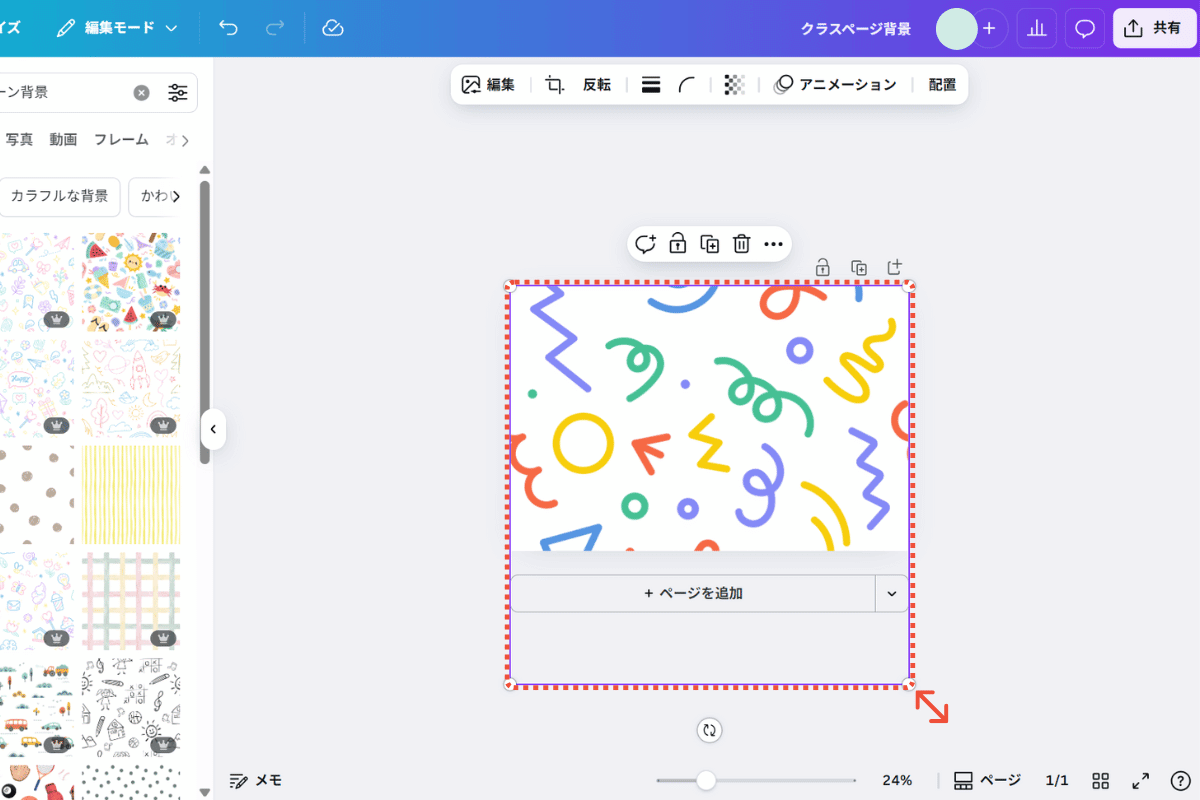Click 配置 position button
This screenshot has height=800, width=1200.
coord(942,85)
